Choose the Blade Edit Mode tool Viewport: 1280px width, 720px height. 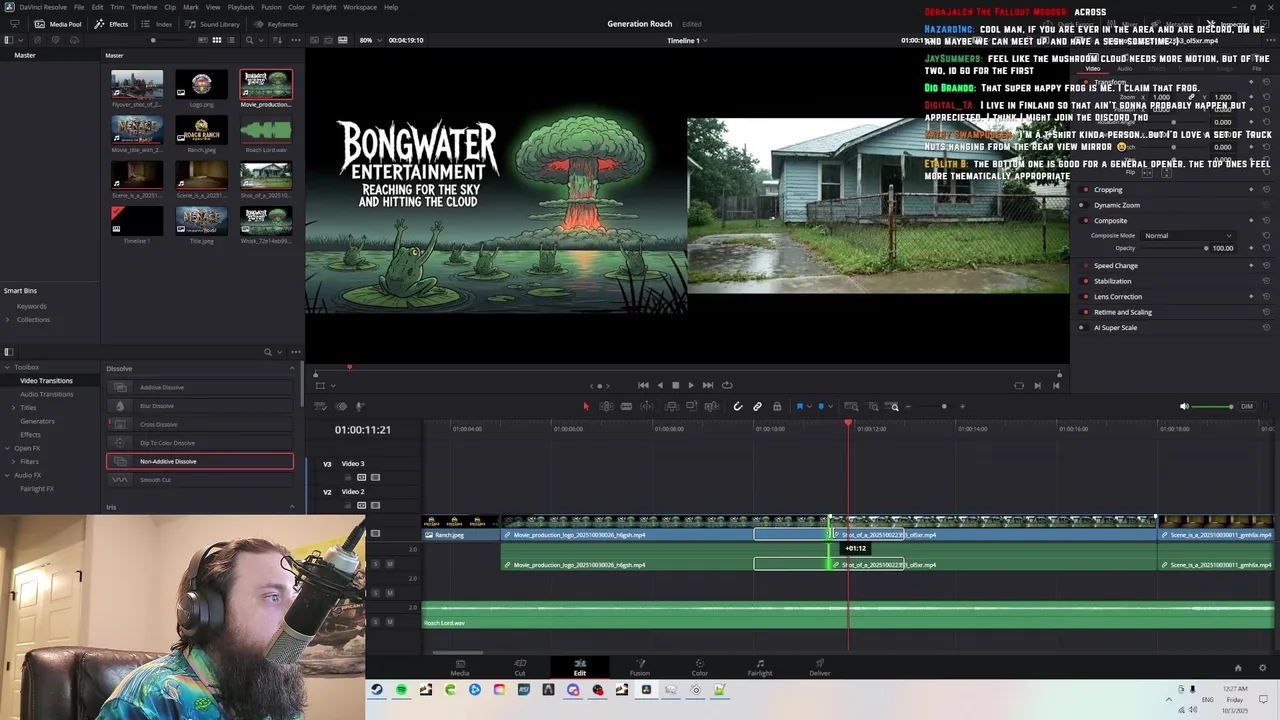click(x=626, y=406)
